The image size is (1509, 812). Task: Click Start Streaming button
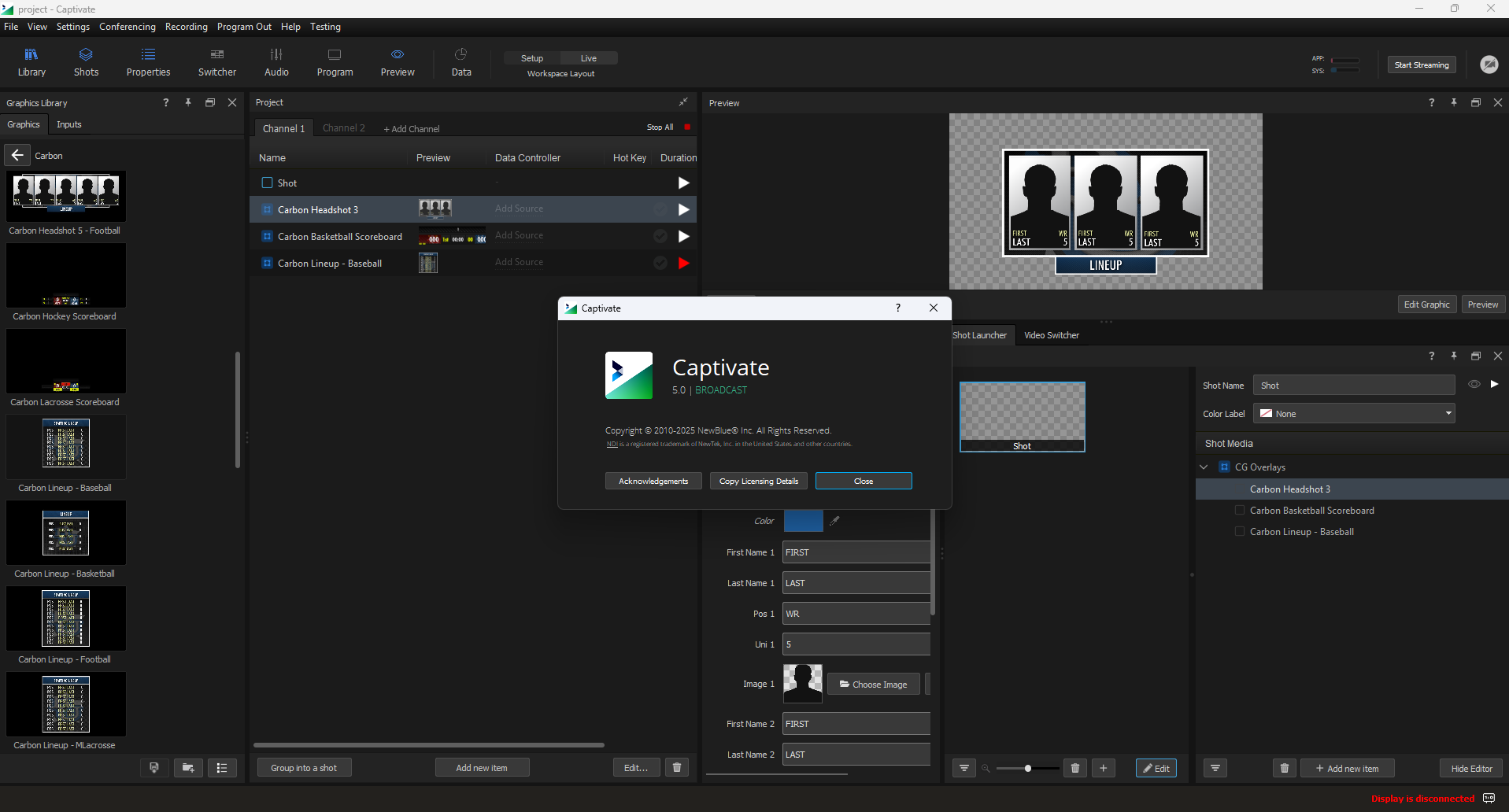pos(1422,65)
